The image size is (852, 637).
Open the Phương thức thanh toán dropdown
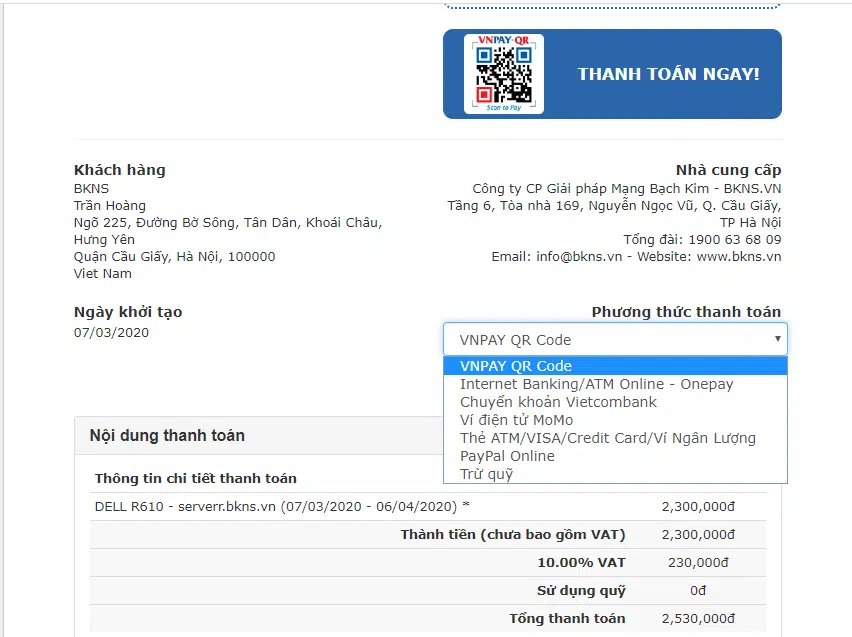tap(615, 340)
